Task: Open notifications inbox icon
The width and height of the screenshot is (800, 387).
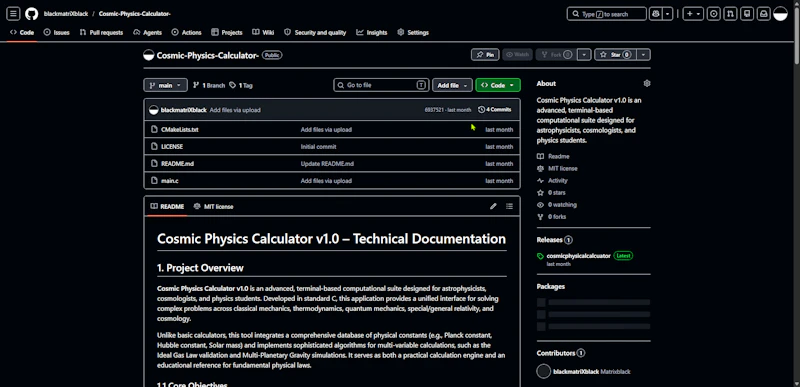Action: (x=764, y=14)
